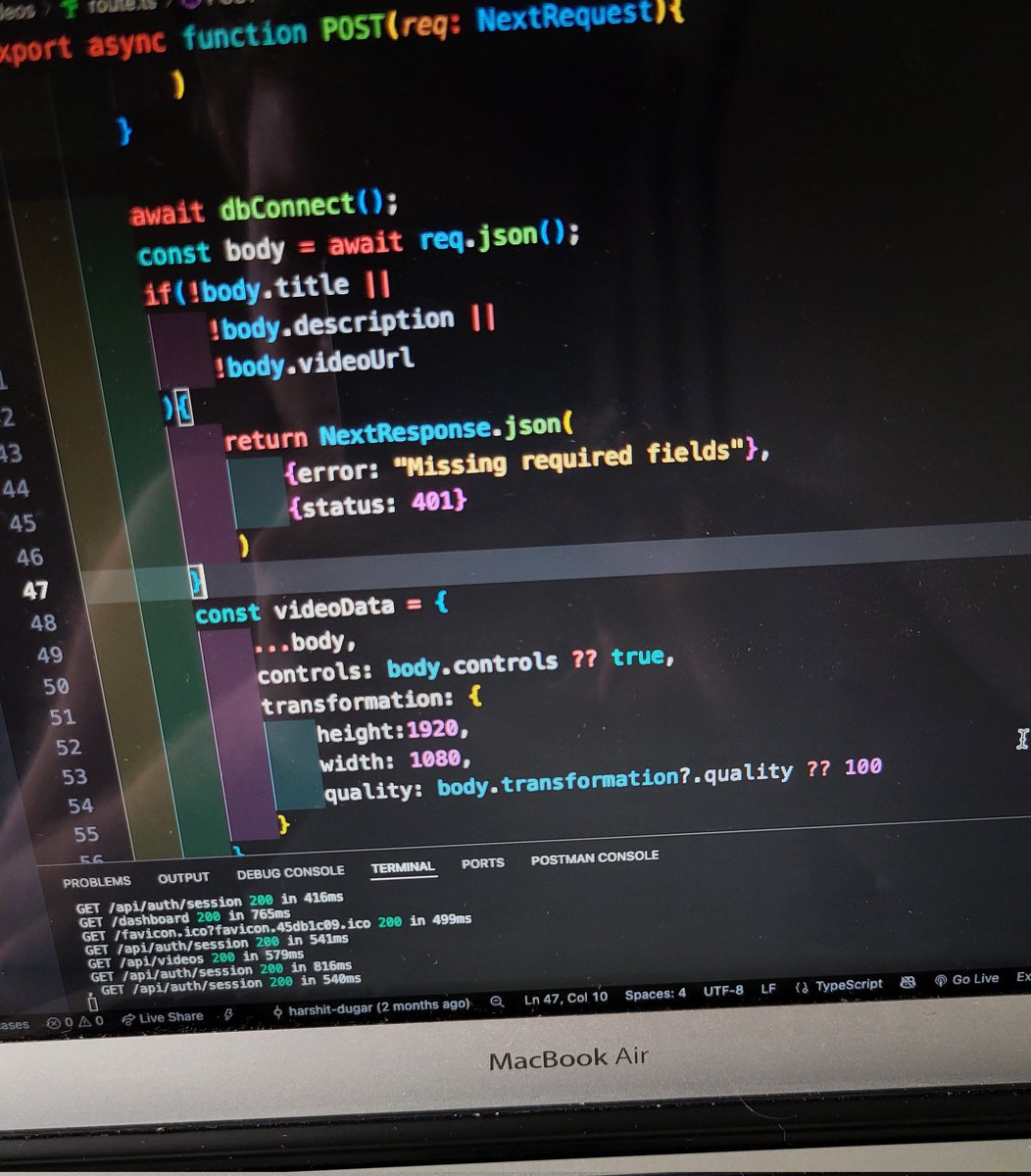Switch to the Postman Console tab
The width and height of the screenshot is (1031, 1176).
[594, 857]
